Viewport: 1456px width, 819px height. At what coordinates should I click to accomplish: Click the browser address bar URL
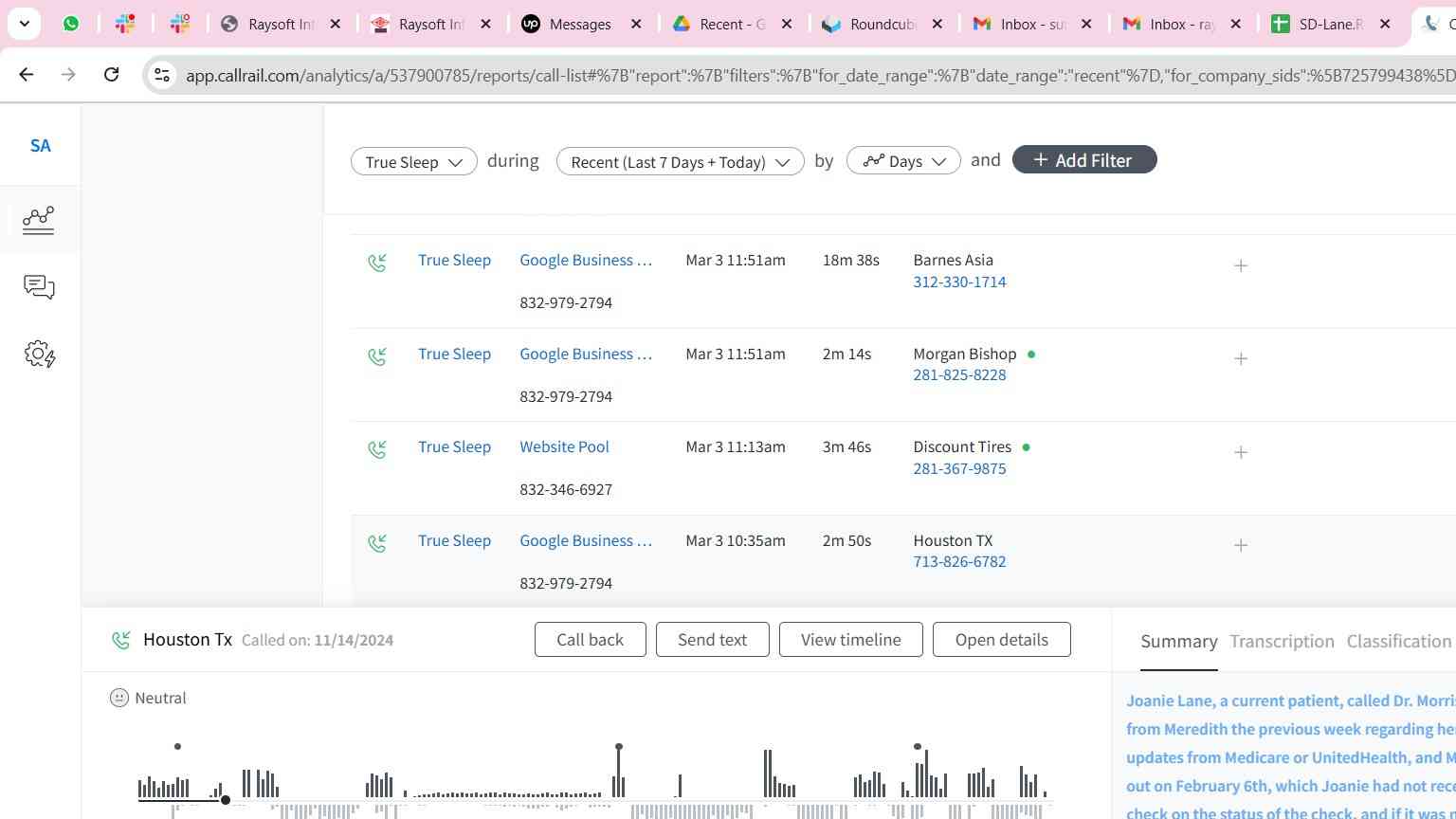820,75
